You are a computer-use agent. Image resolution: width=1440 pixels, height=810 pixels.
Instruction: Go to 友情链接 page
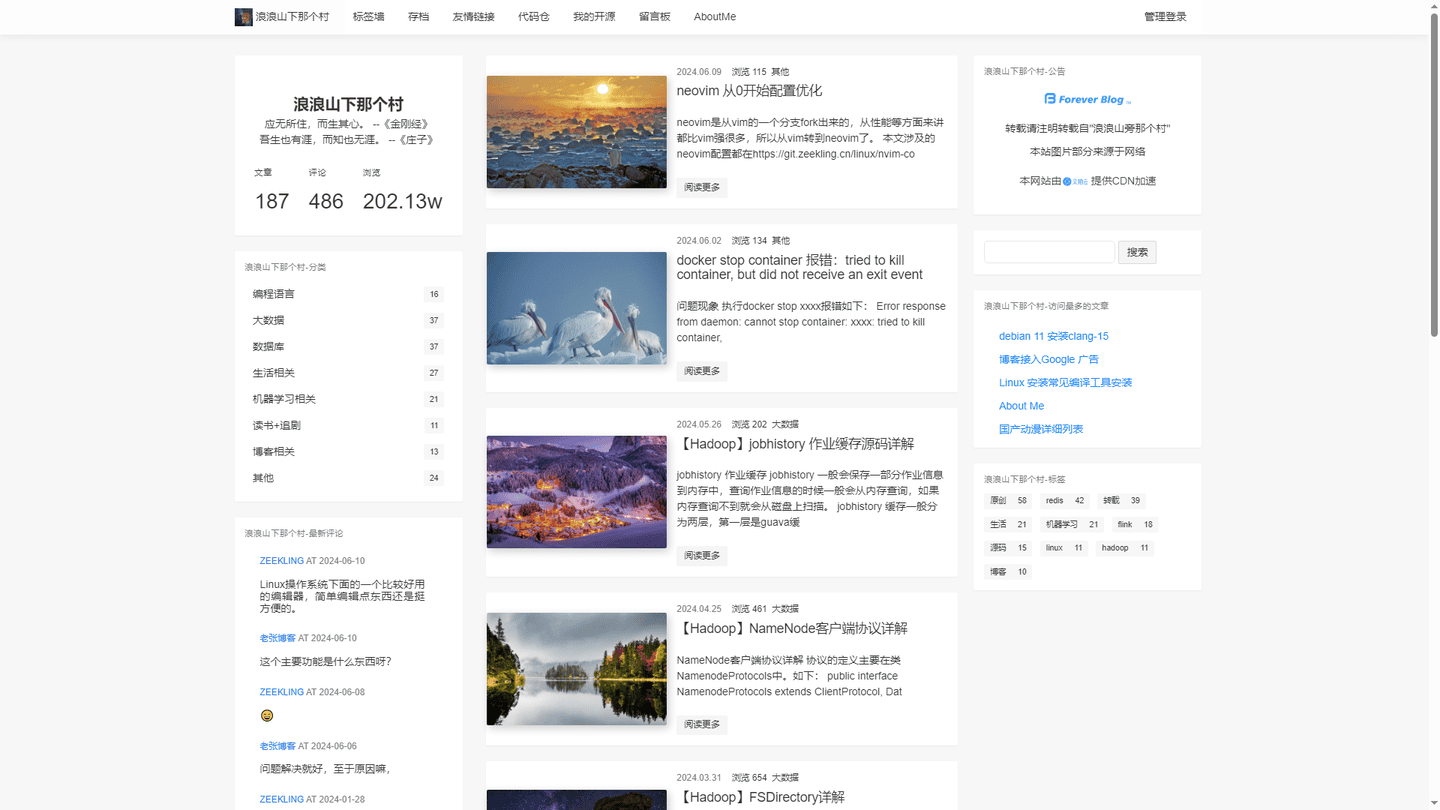click(473, 17)
